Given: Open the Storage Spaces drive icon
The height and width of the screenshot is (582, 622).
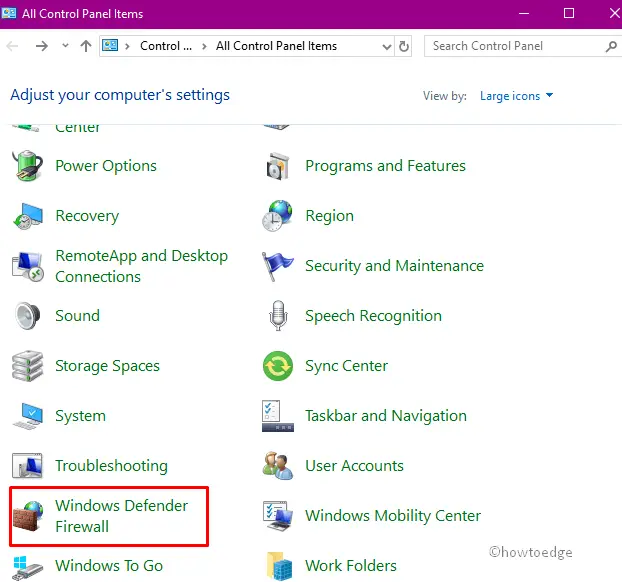Looking at the screenshot, I should (x=28, y=366).
